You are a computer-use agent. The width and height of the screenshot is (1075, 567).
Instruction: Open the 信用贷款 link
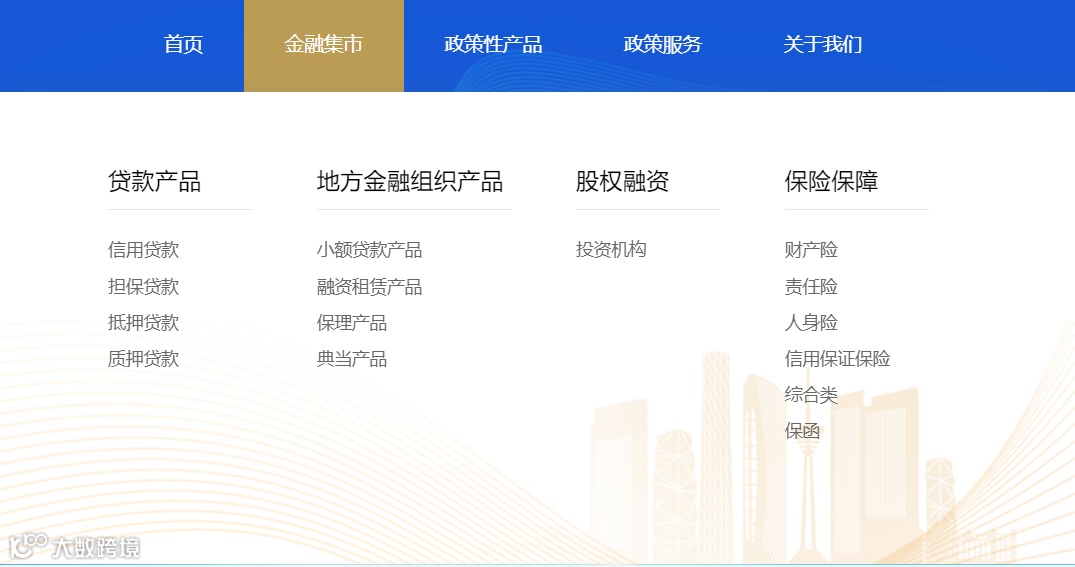(143, 250)
